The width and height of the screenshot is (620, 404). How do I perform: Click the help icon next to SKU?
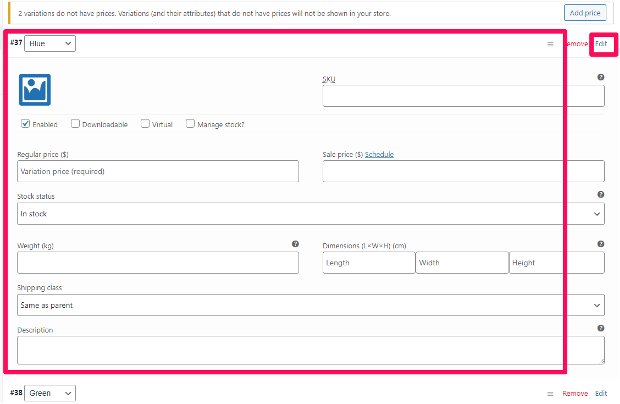click(x=600, y=77)
